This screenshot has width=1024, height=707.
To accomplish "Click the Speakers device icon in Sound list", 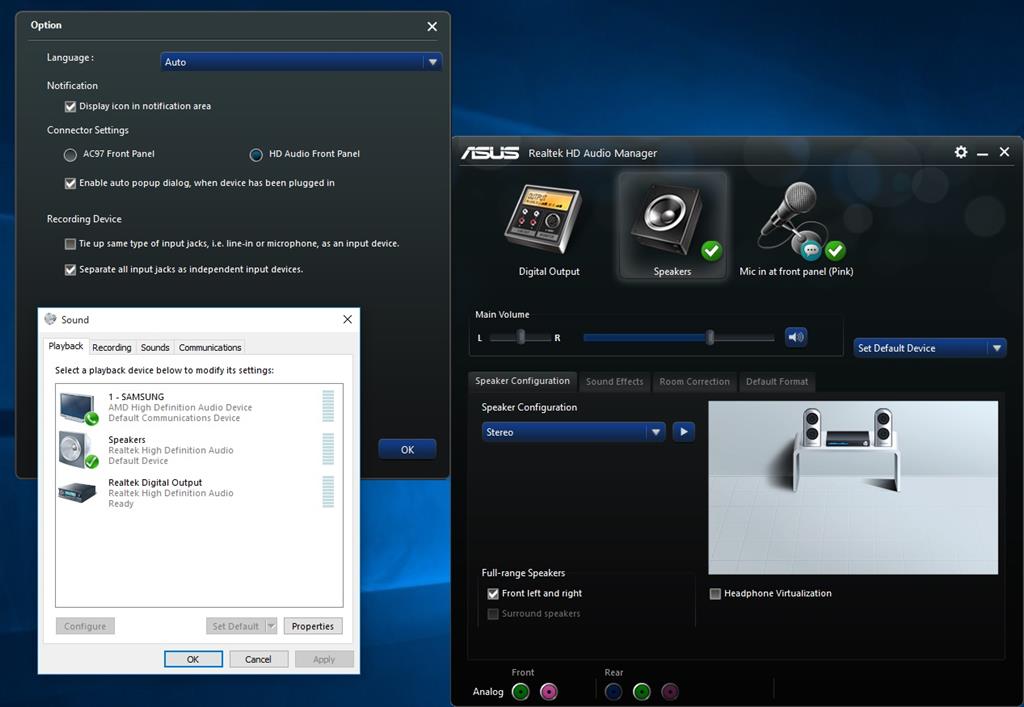I will click(78, 450).
